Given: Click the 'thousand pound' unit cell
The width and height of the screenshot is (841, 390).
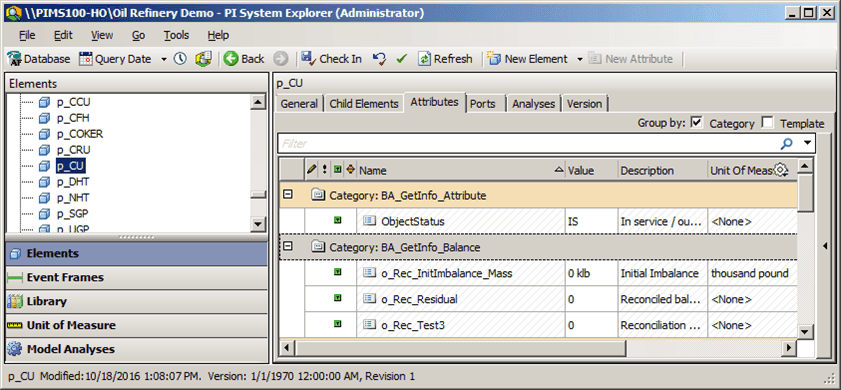Looking at the screenshot, I should [753, 274].
